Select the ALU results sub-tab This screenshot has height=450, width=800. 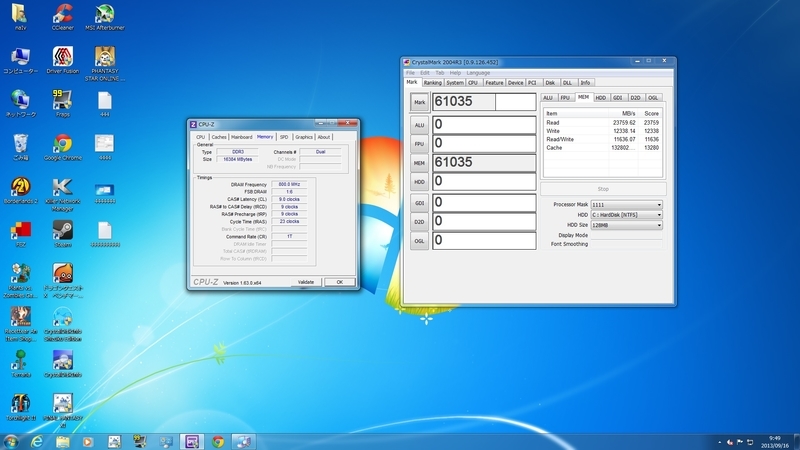click(x=548, y=97)
